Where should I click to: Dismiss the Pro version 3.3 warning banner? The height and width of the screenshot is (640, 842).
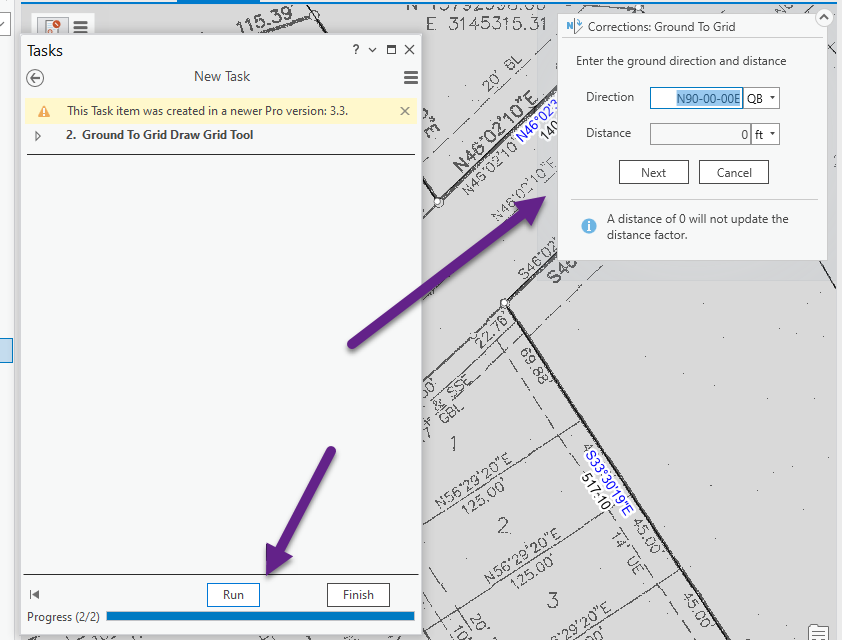pyautogui.click(x=404, y=111)
